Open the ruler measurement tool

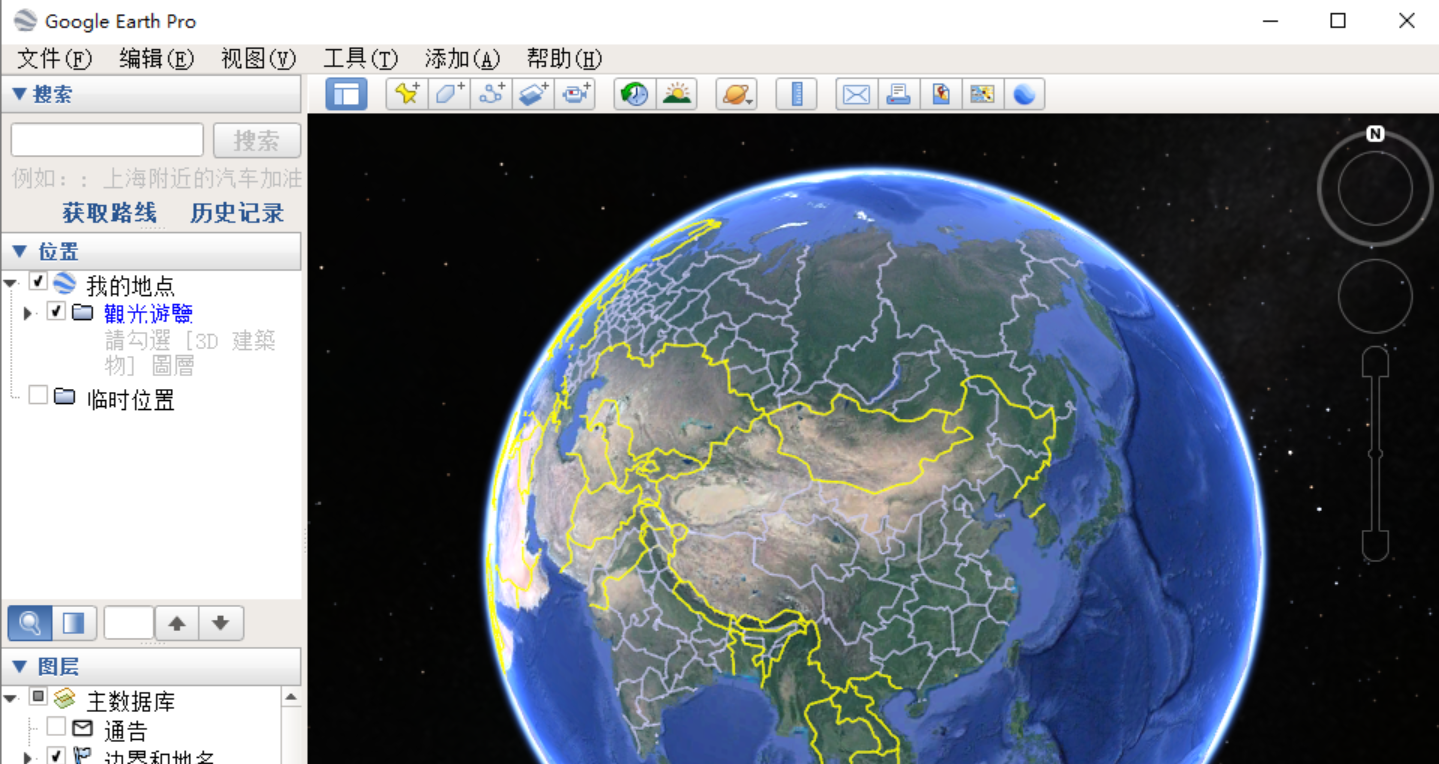[797, 94]
